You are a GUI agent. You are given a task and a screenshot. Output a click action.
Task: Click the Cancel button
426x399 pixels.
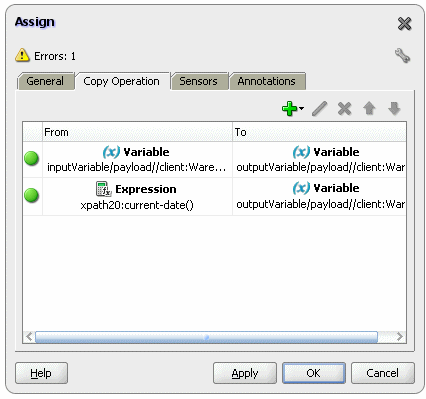point(383,373)
